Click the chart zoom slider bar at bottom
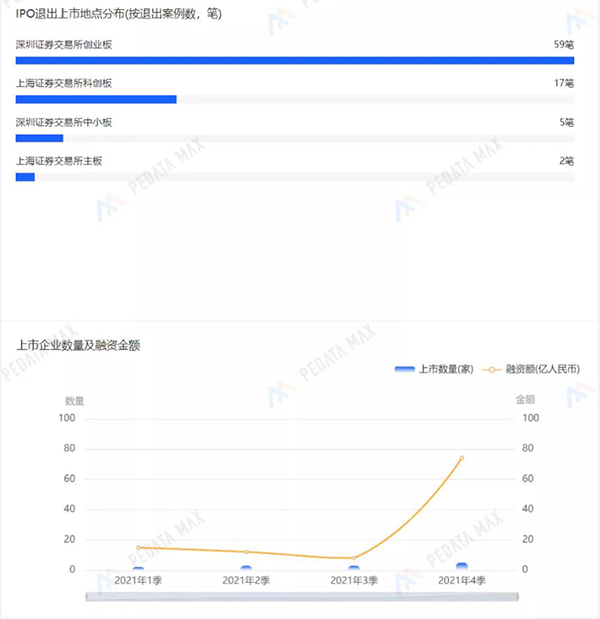 tap(303, 596)
